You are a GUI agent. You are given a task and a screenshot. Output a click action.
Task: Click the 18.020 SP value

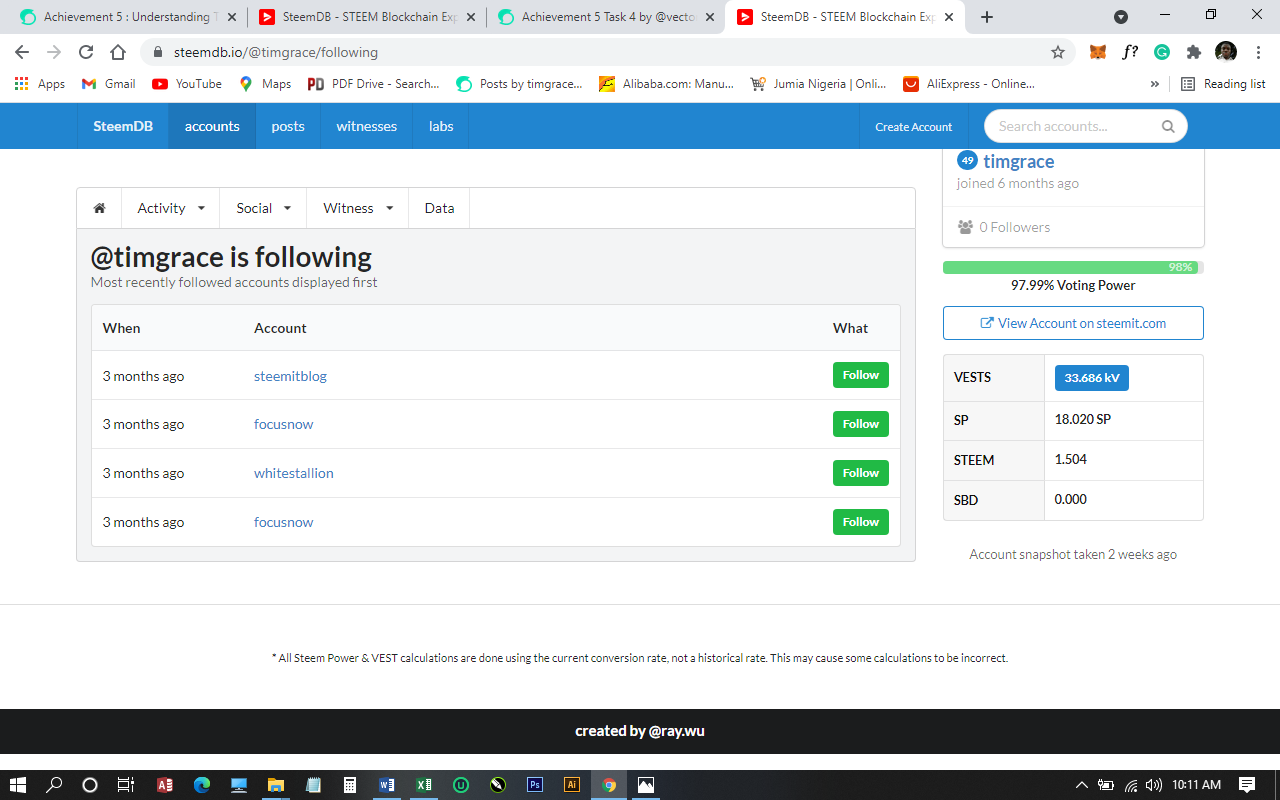[1083, 419]
